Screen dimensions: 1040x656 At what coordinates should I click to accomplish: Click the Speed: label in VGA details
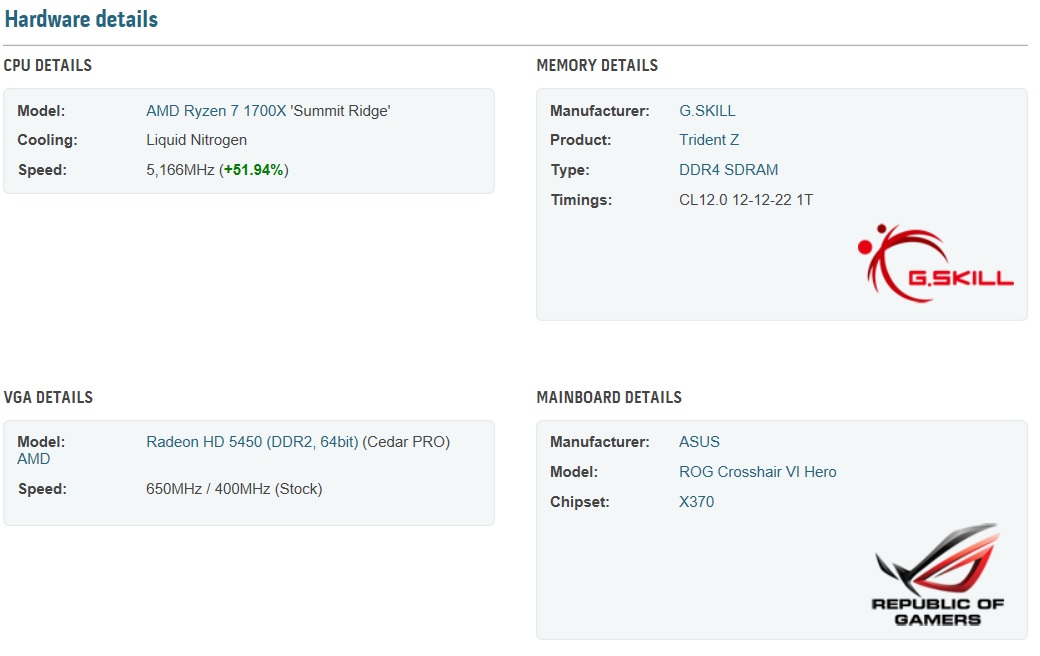click(x=42, y=489)
